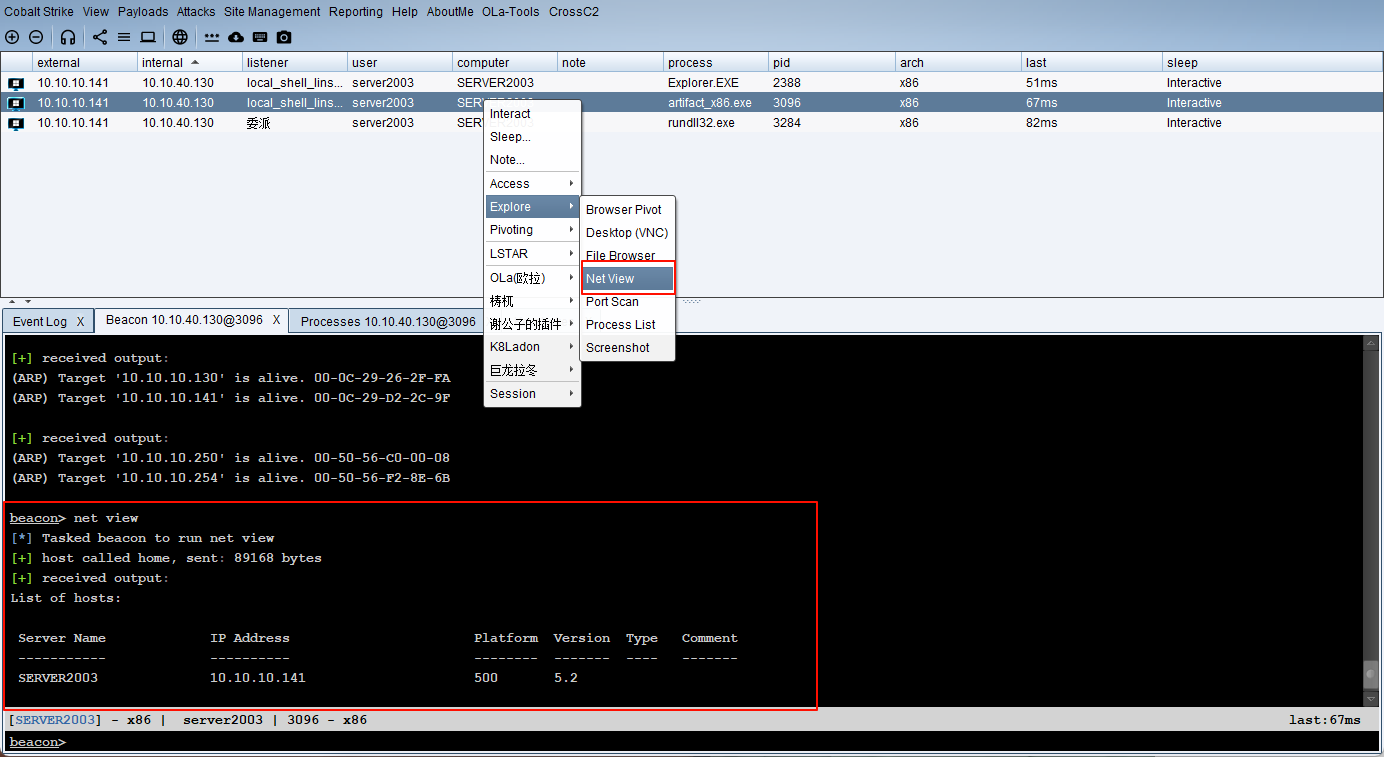1384x757 pixels.
Task: Click pid 2388 cell
Action: pos(832,83)
